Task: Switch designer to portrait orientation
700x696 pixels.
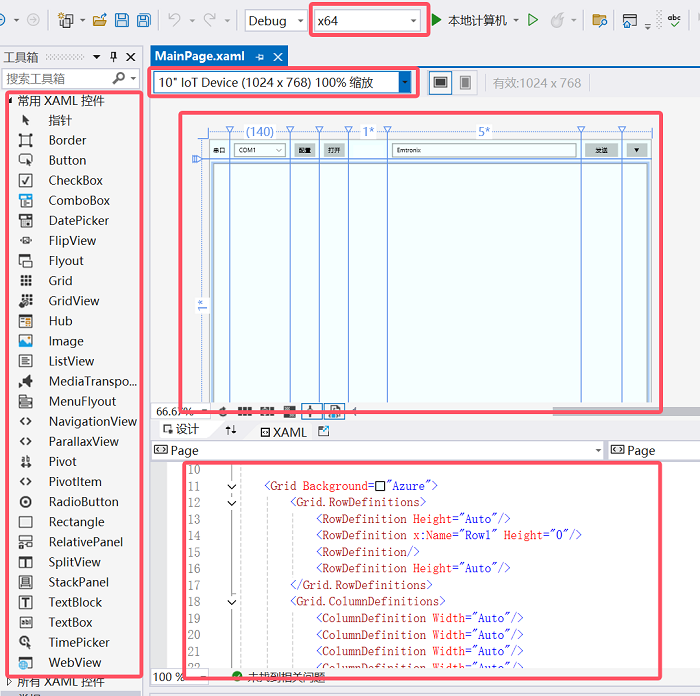Action: (465, 83)
